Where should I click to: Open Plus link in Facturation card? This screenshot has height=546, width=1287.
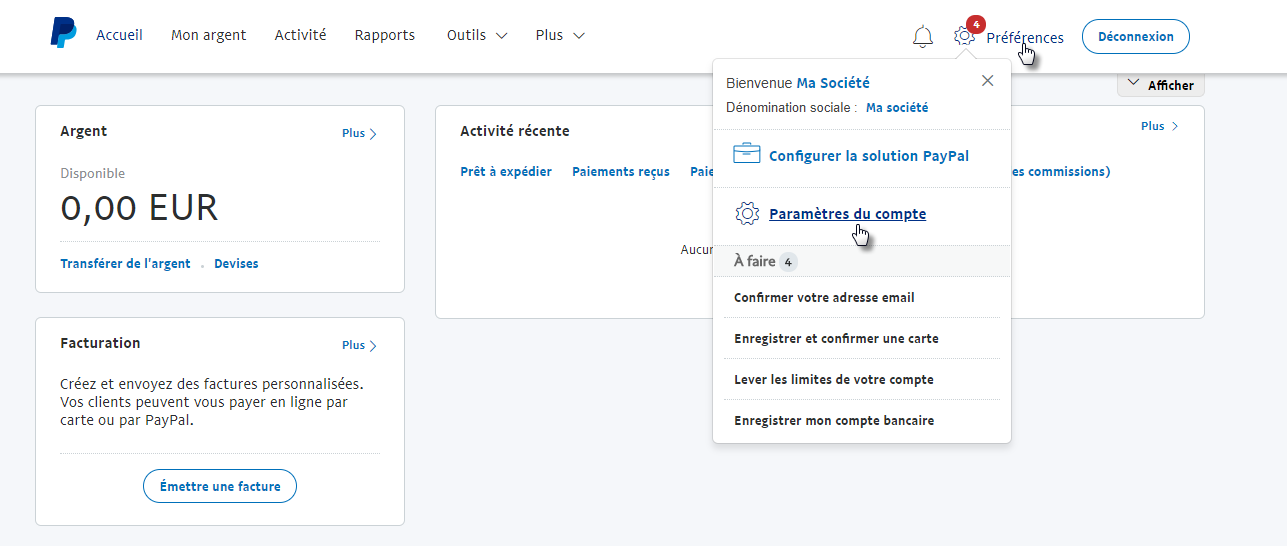pos(359,345)
